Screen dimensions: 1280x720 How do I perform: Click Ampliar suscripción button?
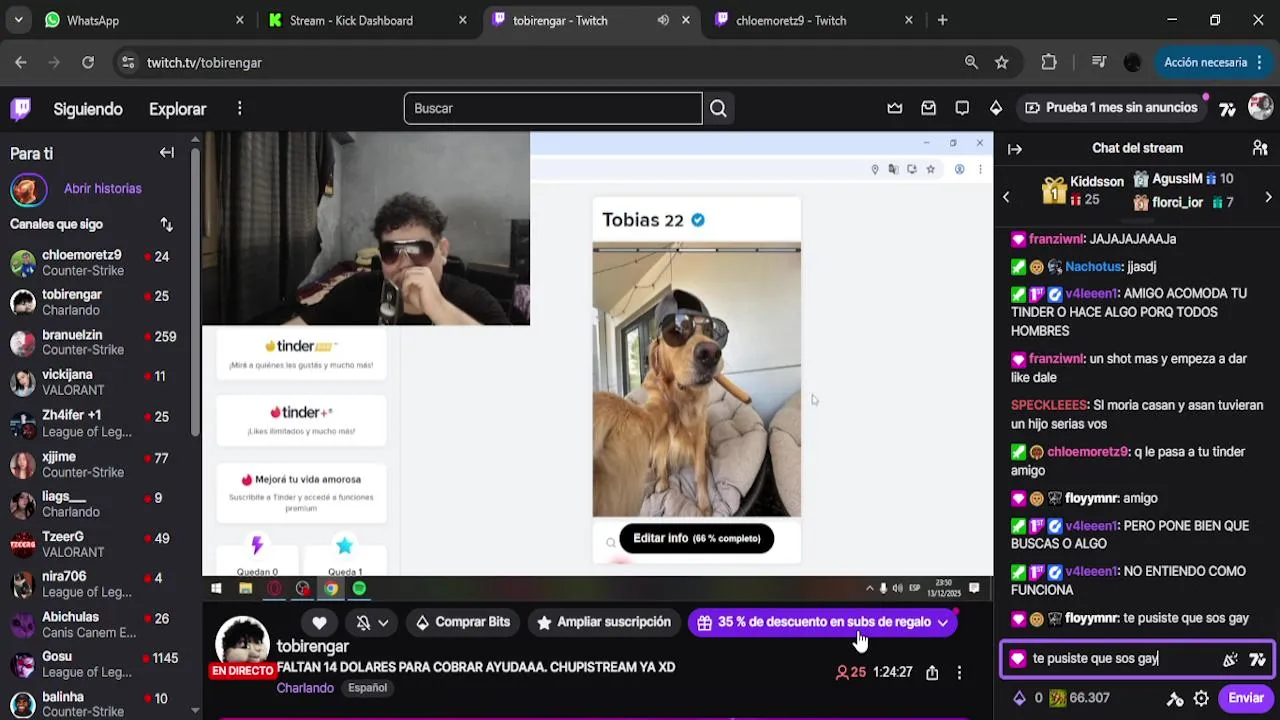point(603,622)
